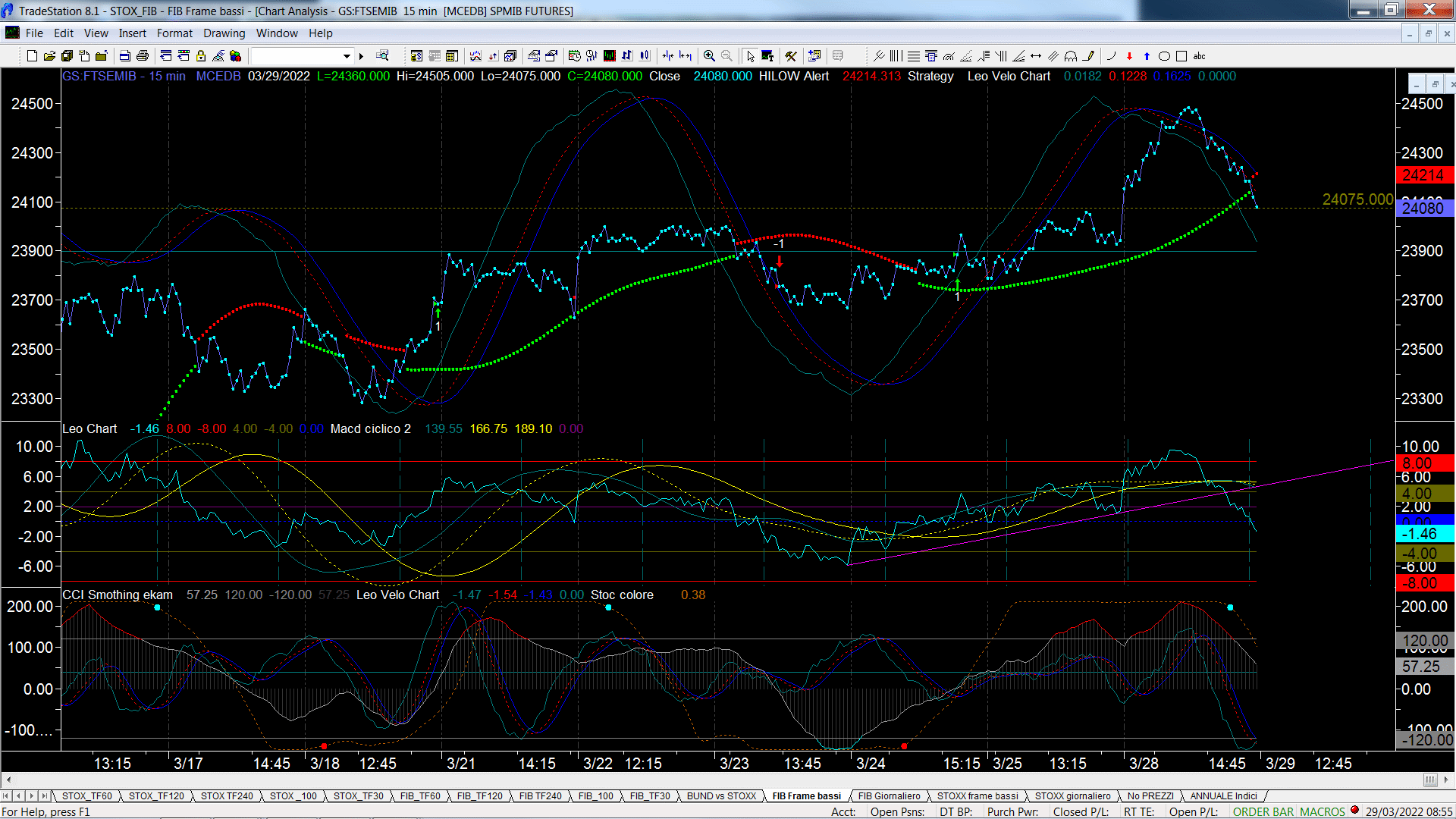This screenshot has width=1456, height=819.
Task: Click ORDER BAR in the status bar
Action: 1263,812
